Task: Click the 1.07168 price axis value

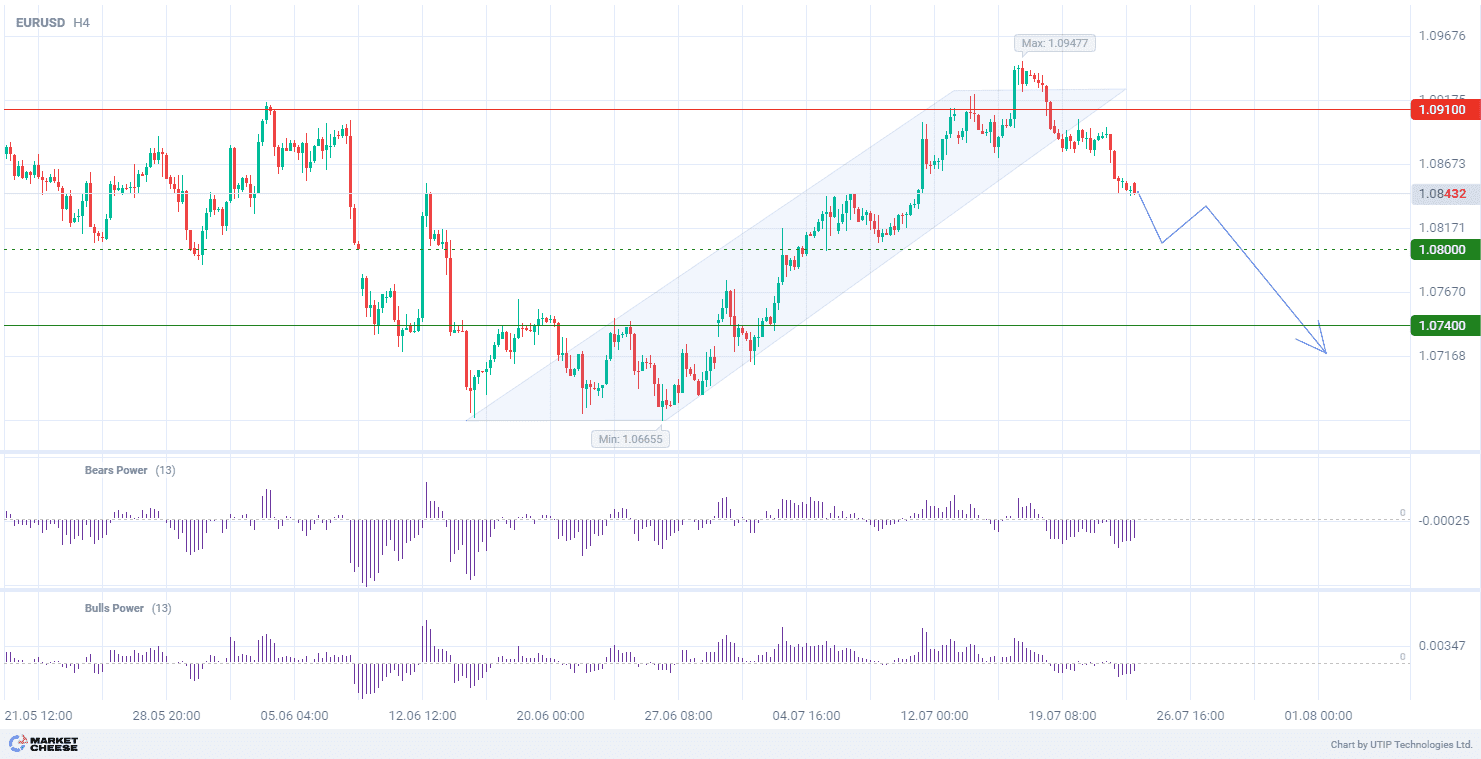Action: (1442, 356)
